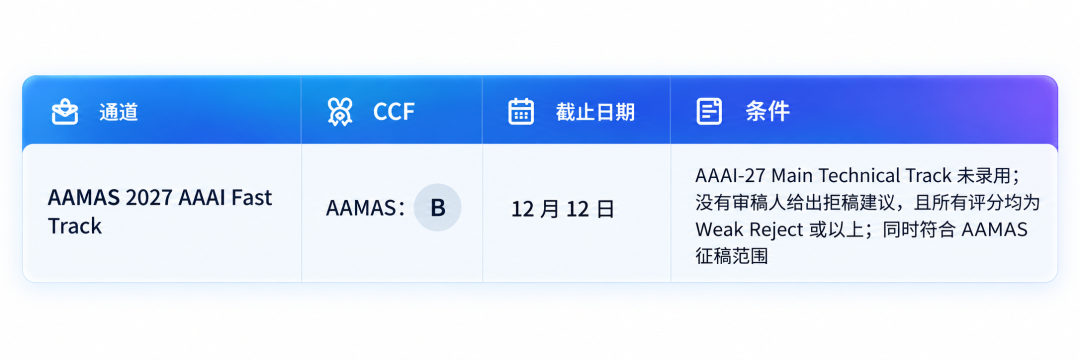
Task: Choose the 截止日期 column header label
Action: tap(595, 112)
